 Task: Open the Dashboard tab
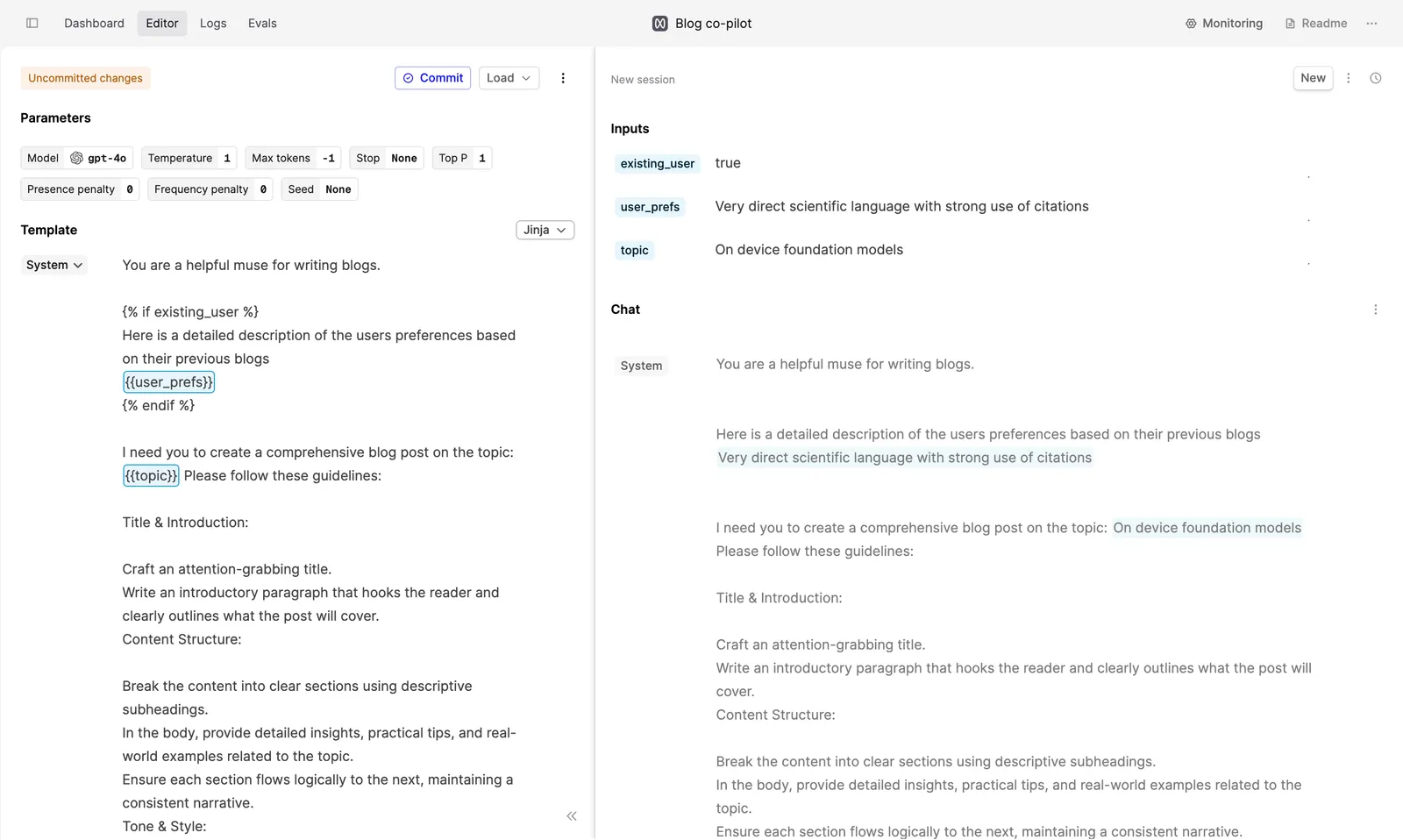click(x=94, y=23)
